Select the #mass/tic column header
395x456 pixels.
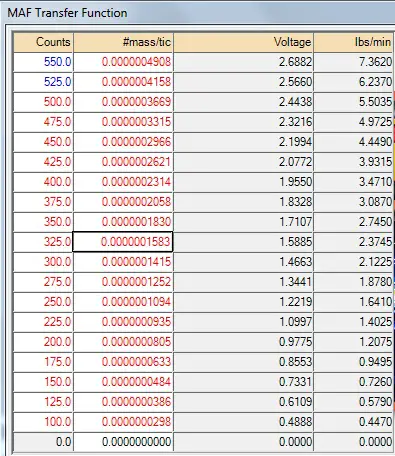pyautogui.click(x=123, y=42)
